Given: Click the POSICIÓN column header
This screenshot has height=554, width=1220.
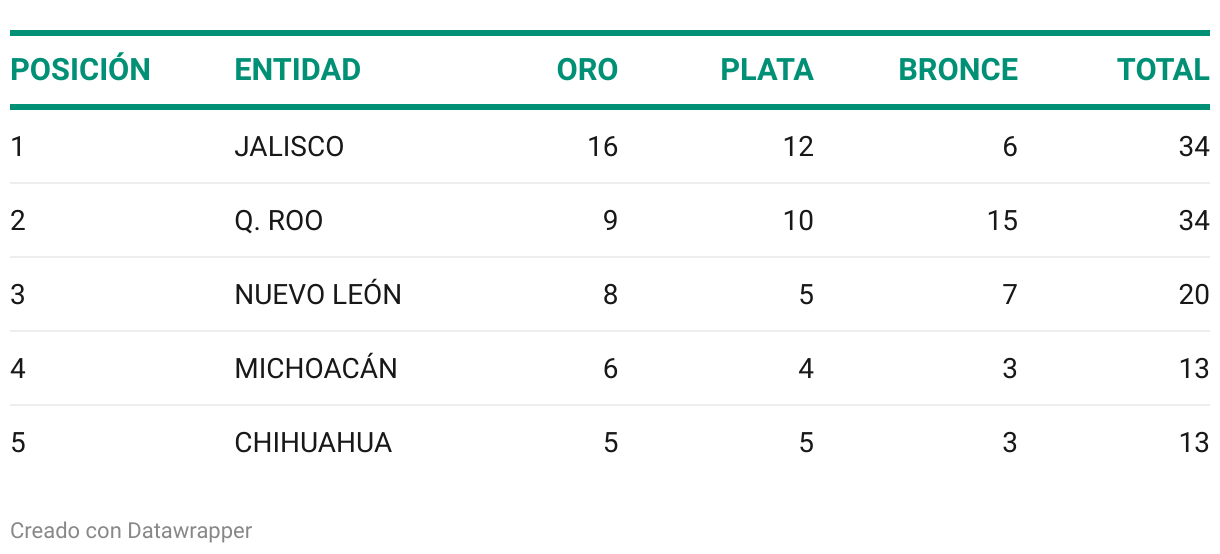Looking at the screenshot, I should (x=80, y=69).
